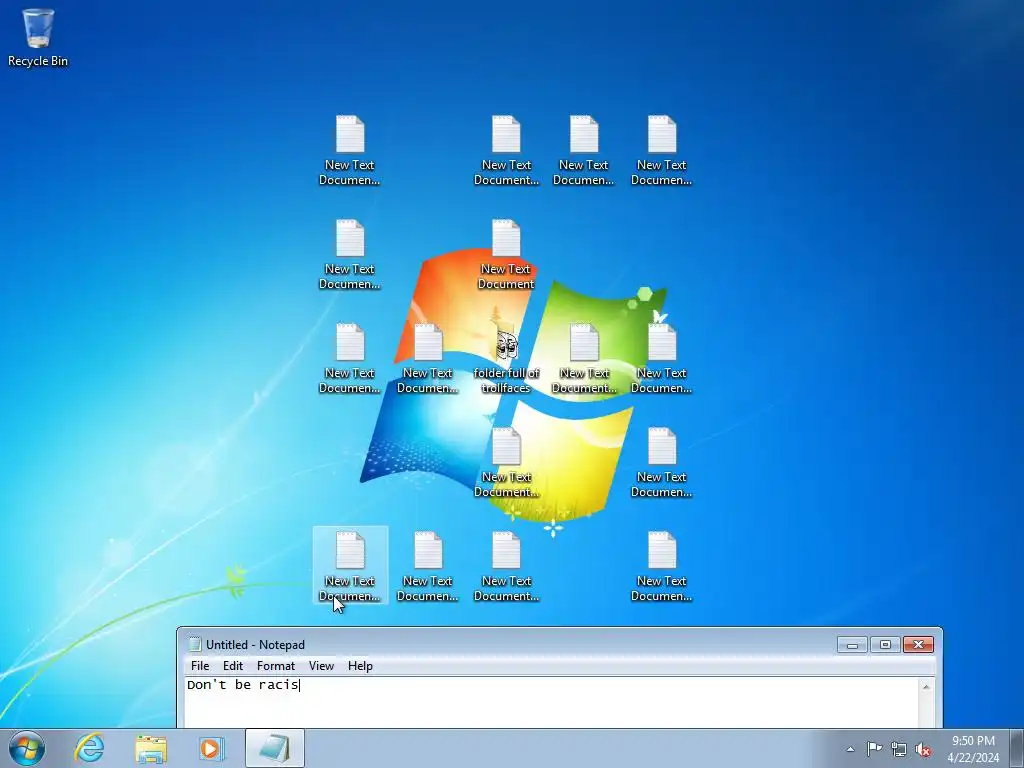The height and width of the screenshot is (768, 1024).
Task: Select text document icon immediately right of trollfaces folder
Action: click(x=584, y=359)
